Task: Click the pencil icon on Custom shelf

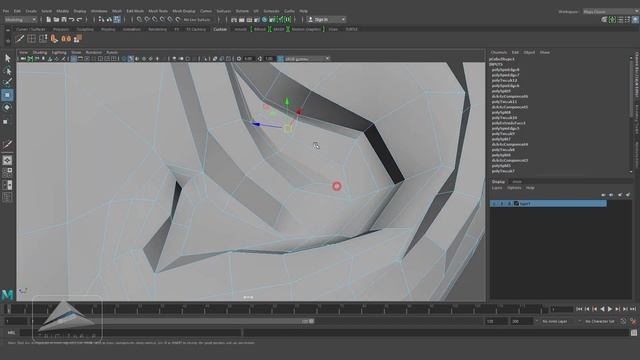Action: click(x=19, y=39)
